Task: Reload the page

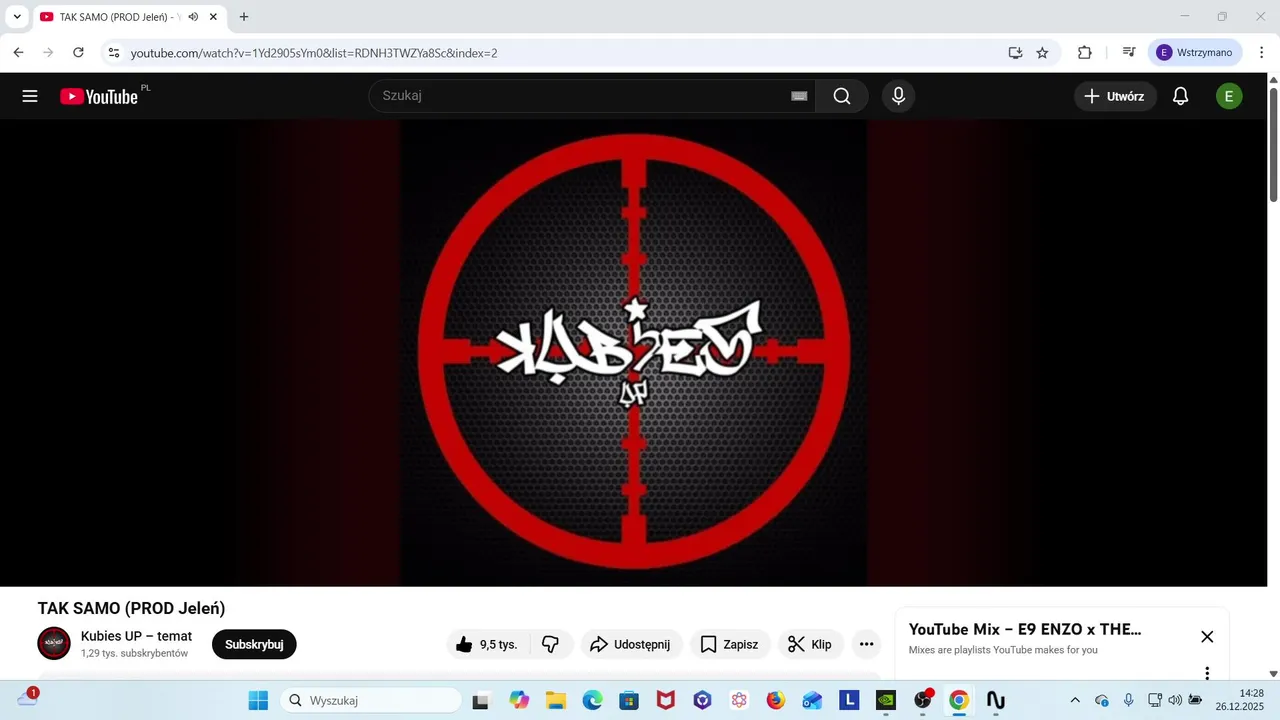Action: 78,53
